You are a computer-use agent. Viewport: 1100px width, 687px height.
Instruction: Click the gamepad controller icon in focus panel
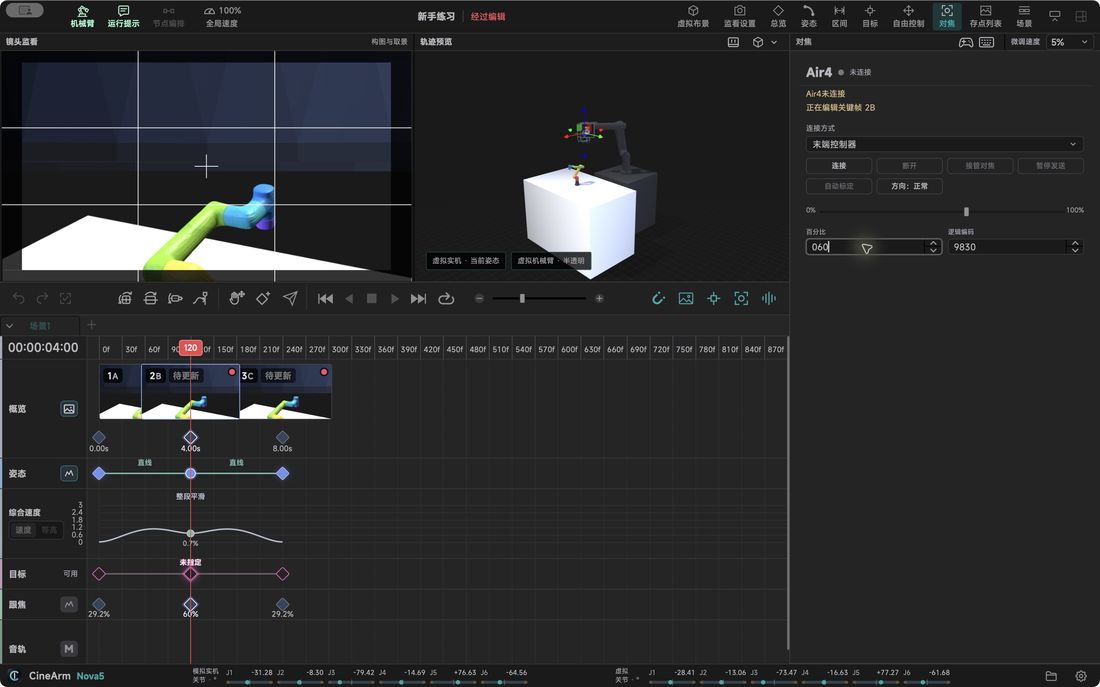coord(966,42)
